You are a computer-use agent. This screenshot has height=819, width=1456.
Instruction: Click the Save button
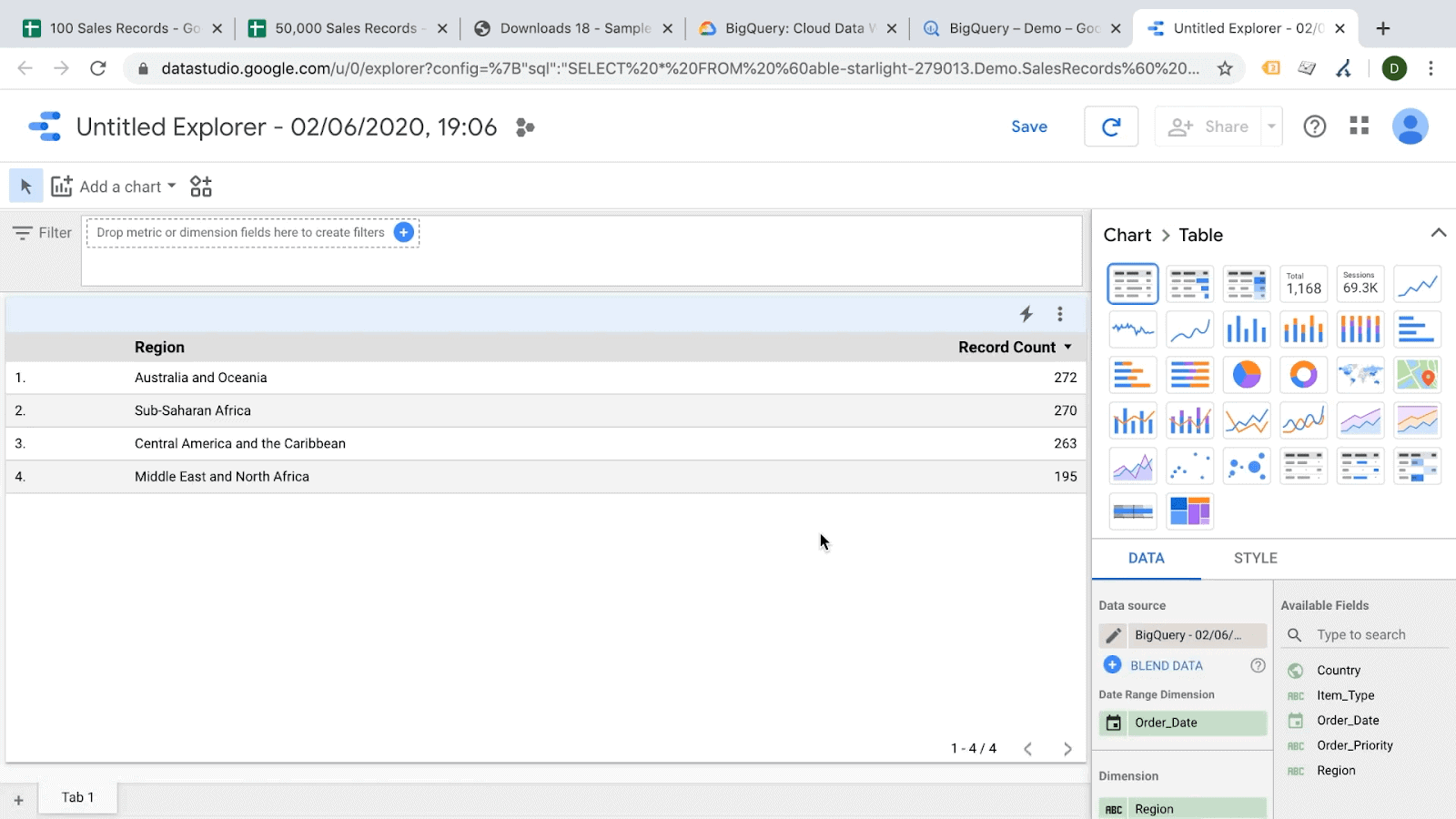pos(1028,126)
